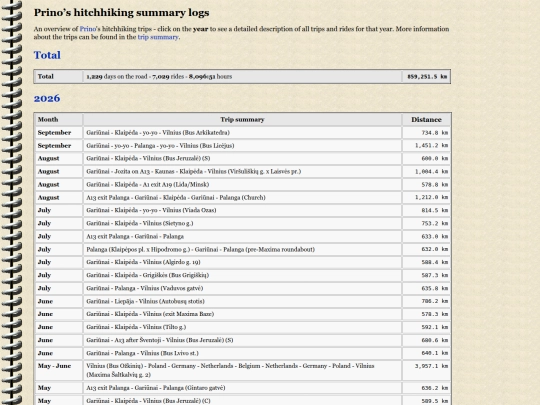Select the Tilto g. trip row
540x405 pixels.
242,327
